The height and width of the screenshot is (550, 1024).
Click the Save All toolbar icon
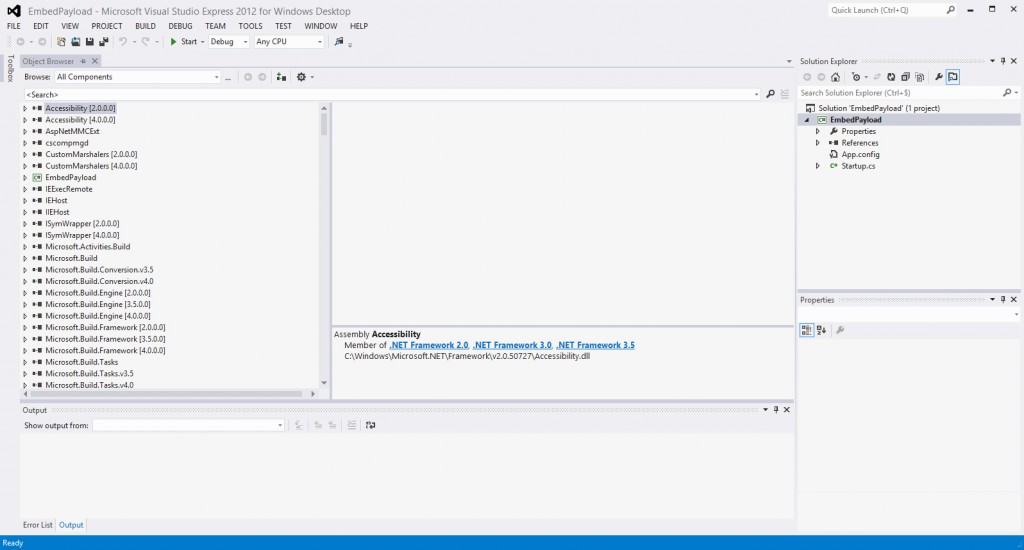click(x=104, y=41)
